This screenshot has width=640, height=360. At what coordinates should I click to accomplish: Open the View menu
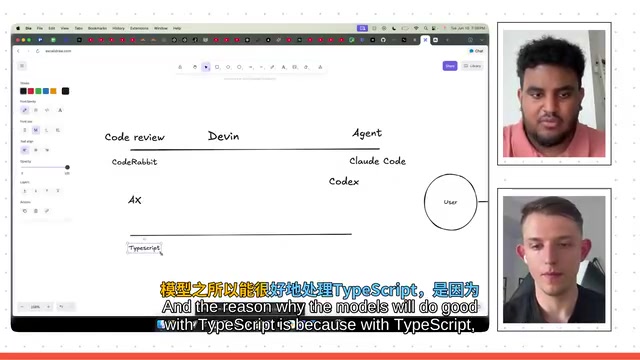64,28
